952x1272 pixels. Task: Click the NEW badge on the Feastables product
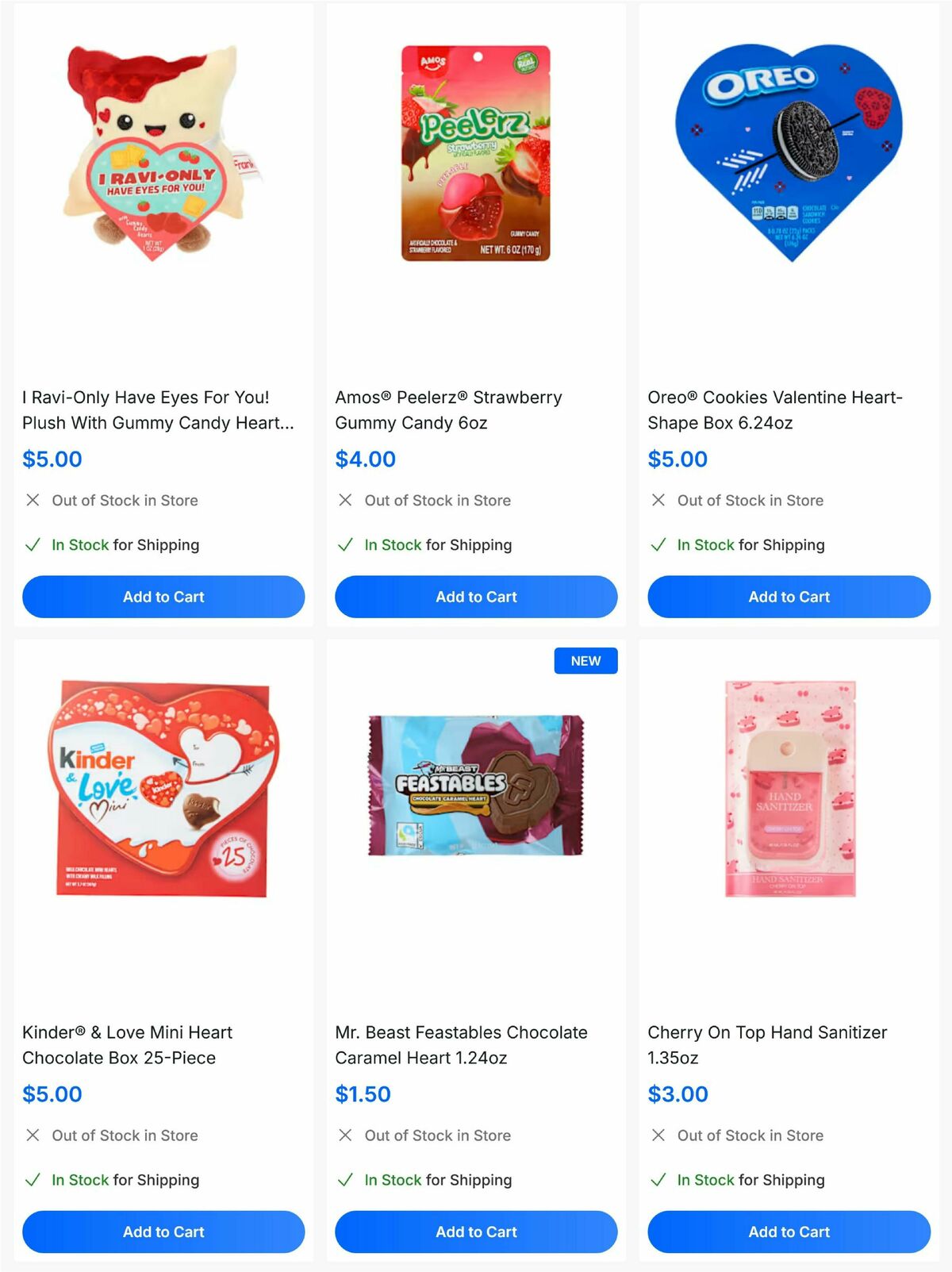[585, 660]
